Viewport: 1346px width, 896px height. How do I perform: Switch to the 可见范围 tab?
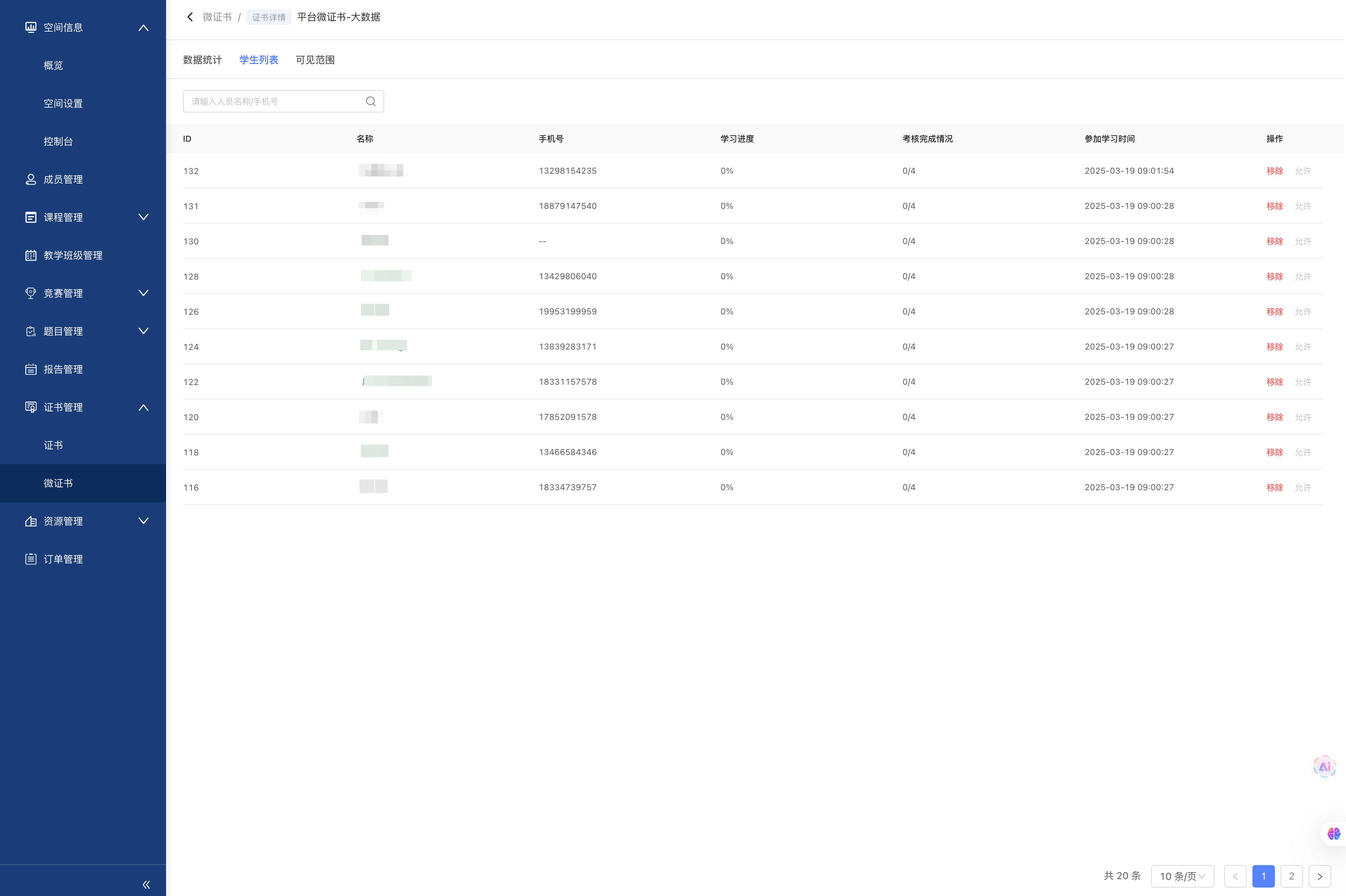315,60
